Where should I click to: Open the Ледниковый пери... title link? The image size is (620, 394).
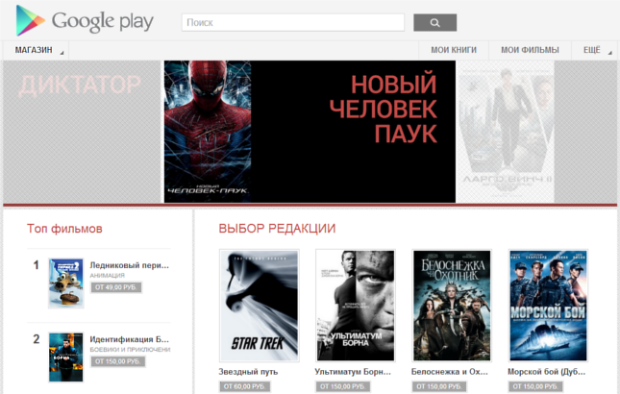pos(129,265)
